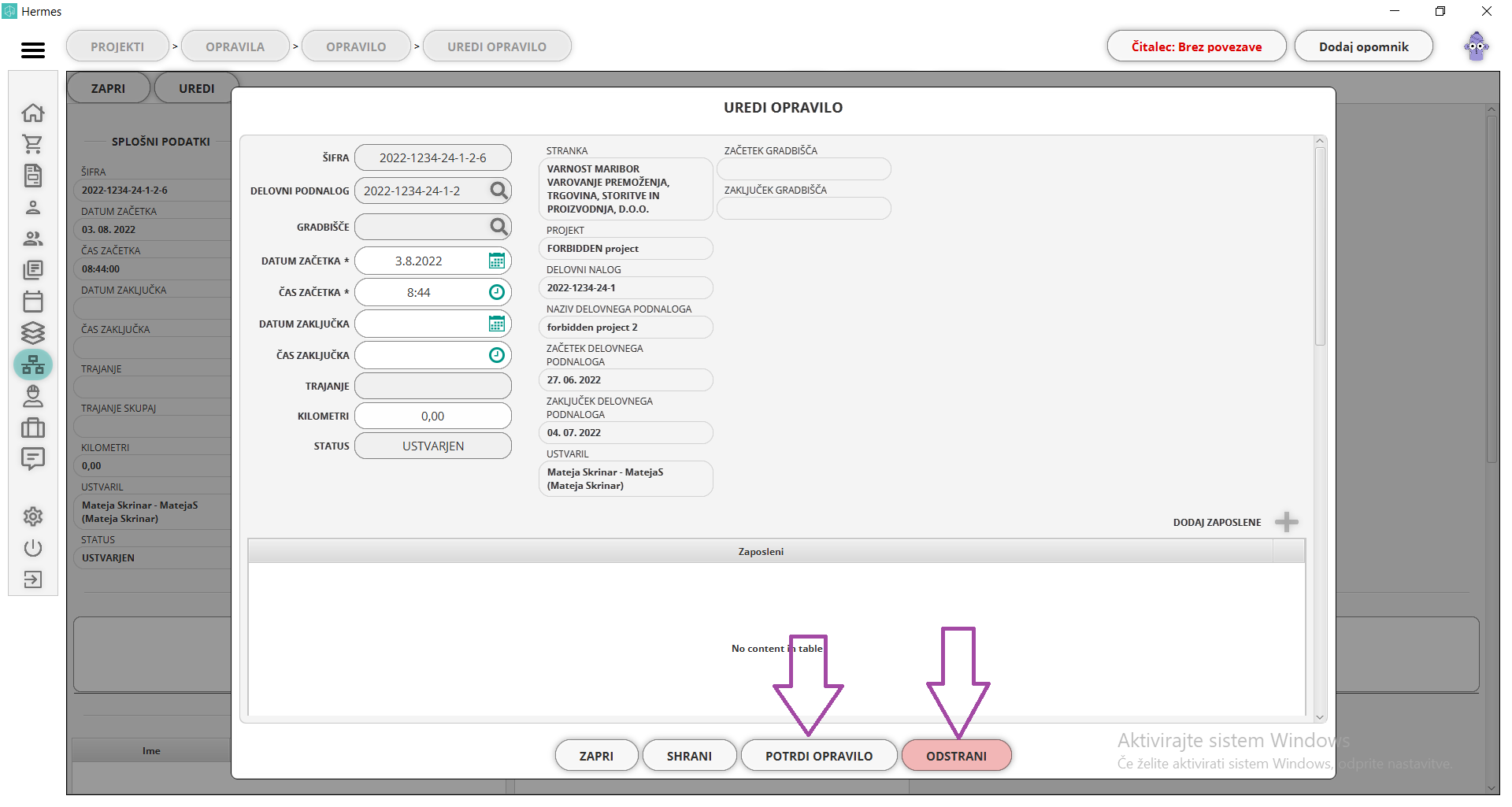The image size is (1512, 807).
Task: Click the power icon in sidebar
Action: coord(33,548)
